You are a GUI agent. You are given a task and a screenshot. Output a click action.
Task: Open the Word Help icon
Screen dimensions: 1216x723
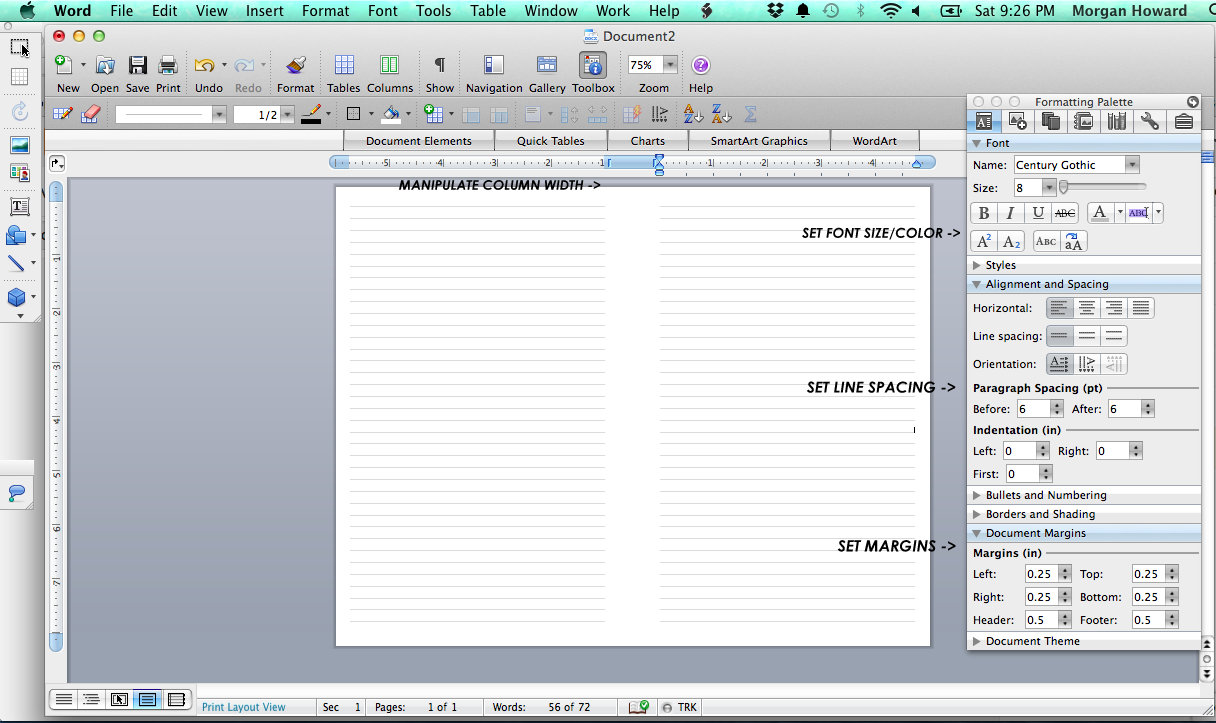pyautogui.click(x=701, y=65)
